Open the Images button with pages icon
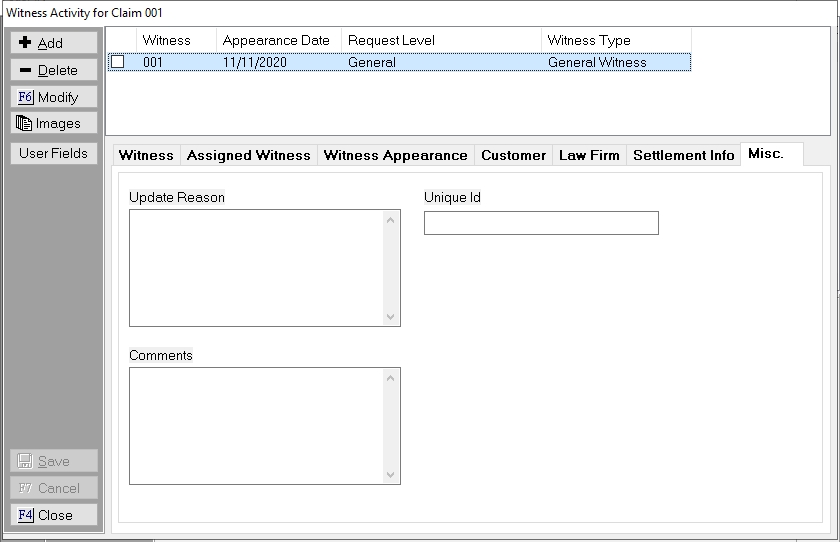The width and height of the screenshot is (840, 542). (x=54, y=123)
